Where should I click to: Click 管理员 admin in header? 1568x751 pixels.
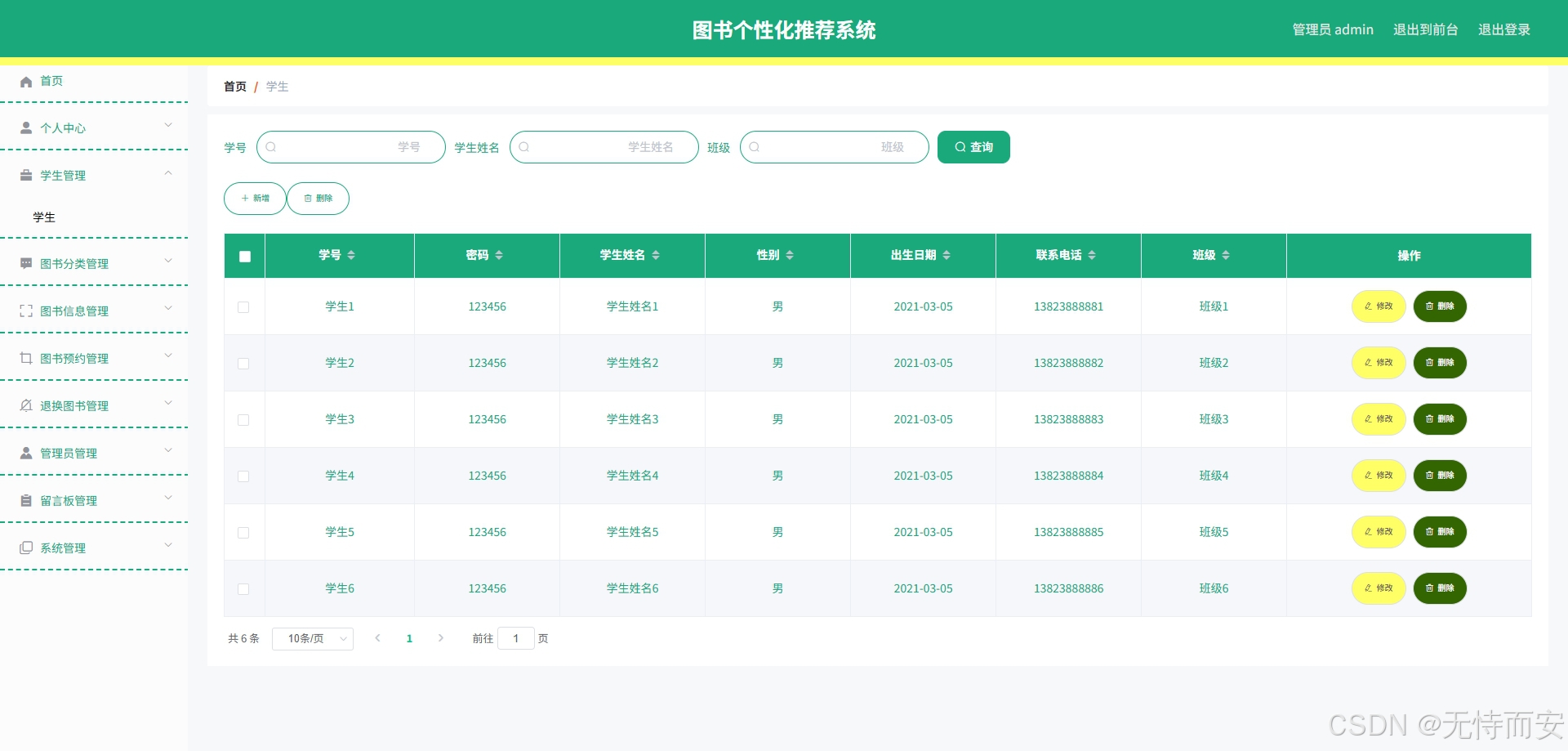click(1333, 29)
